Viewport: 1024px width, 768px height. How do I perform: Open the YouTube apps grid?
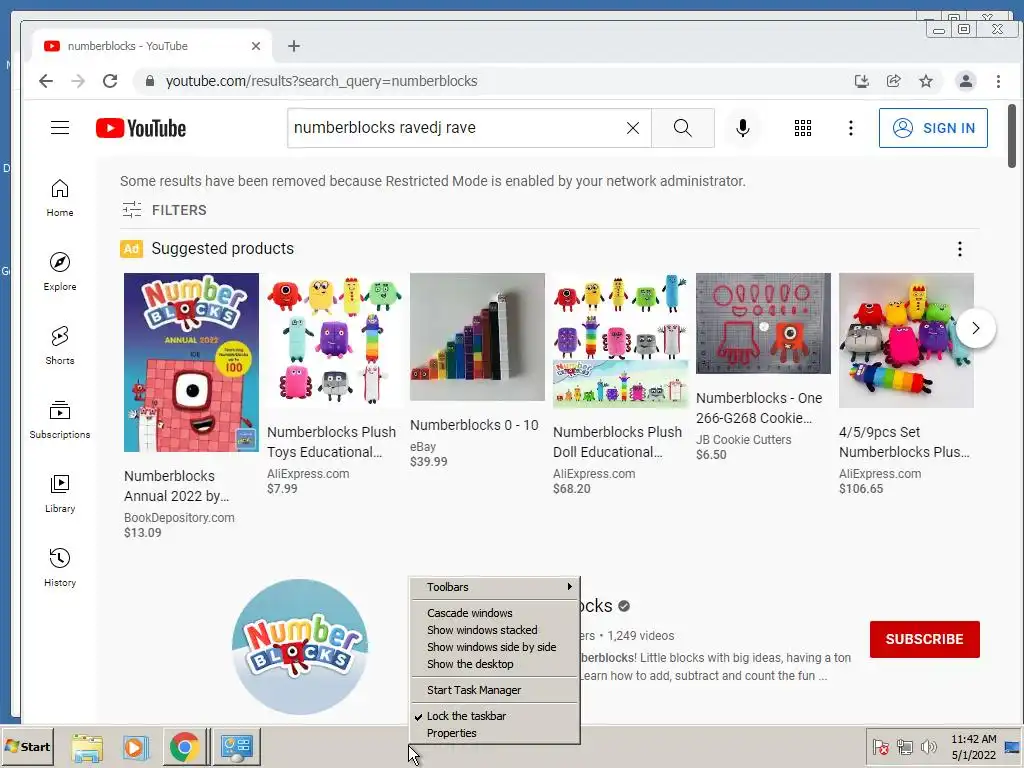tap(803, 128)
